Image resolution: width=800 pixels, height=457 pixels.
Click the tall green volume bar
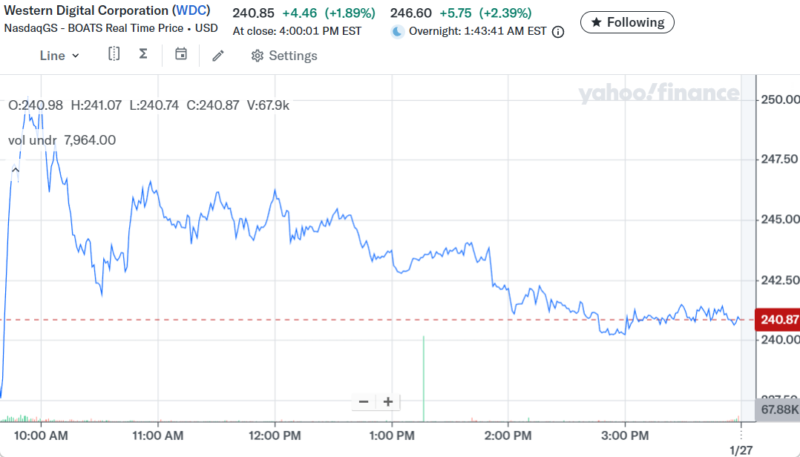tap(424, 380)
